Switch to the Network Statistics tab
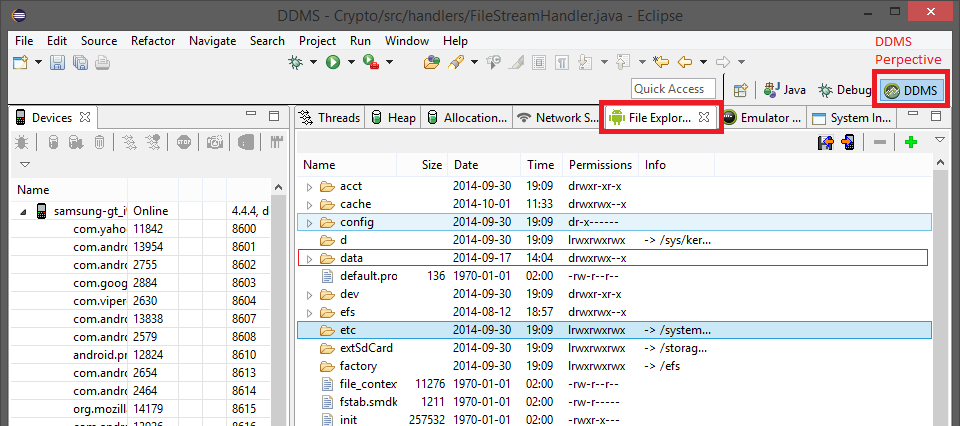This screenshot has width=960, height=426. (x=558, y=118)
